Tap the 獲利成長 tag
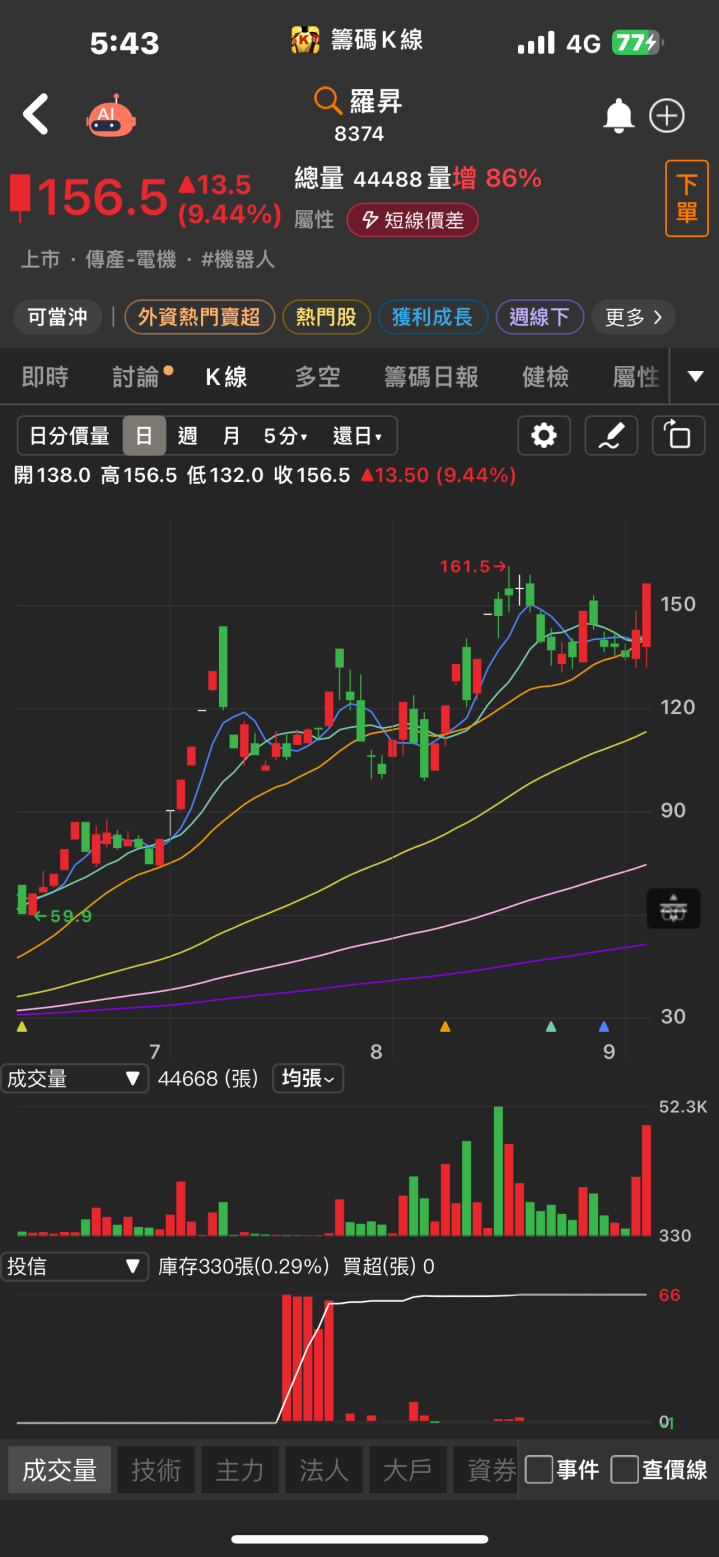 point(432,318)
